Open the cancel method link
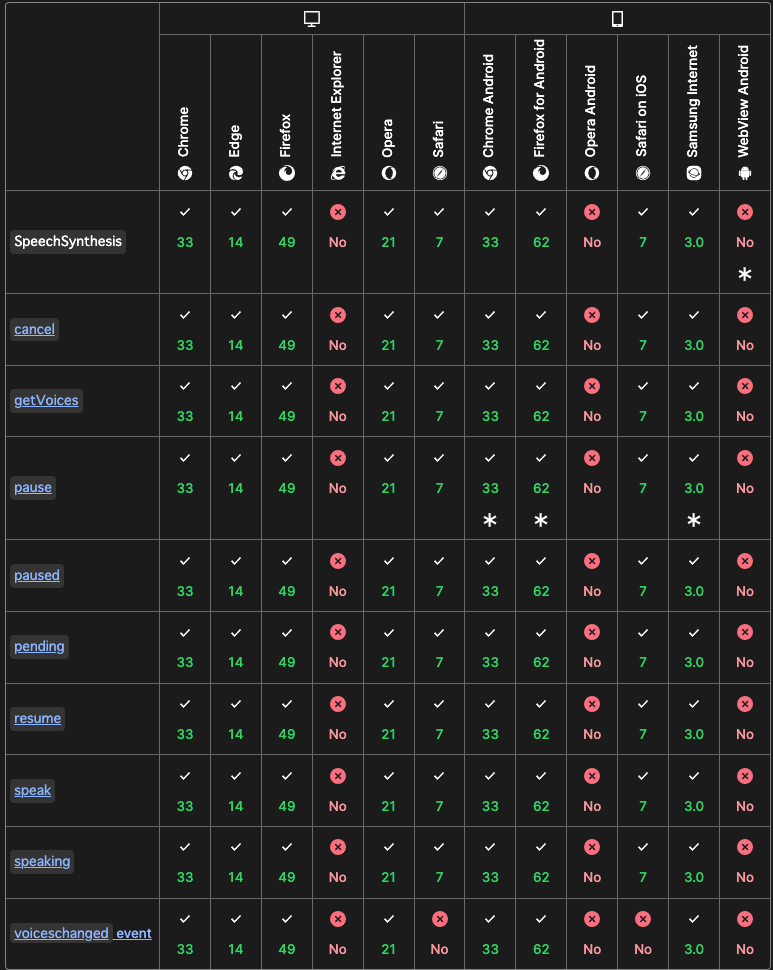Screen dimensions: 773x970 click(35, 329)
